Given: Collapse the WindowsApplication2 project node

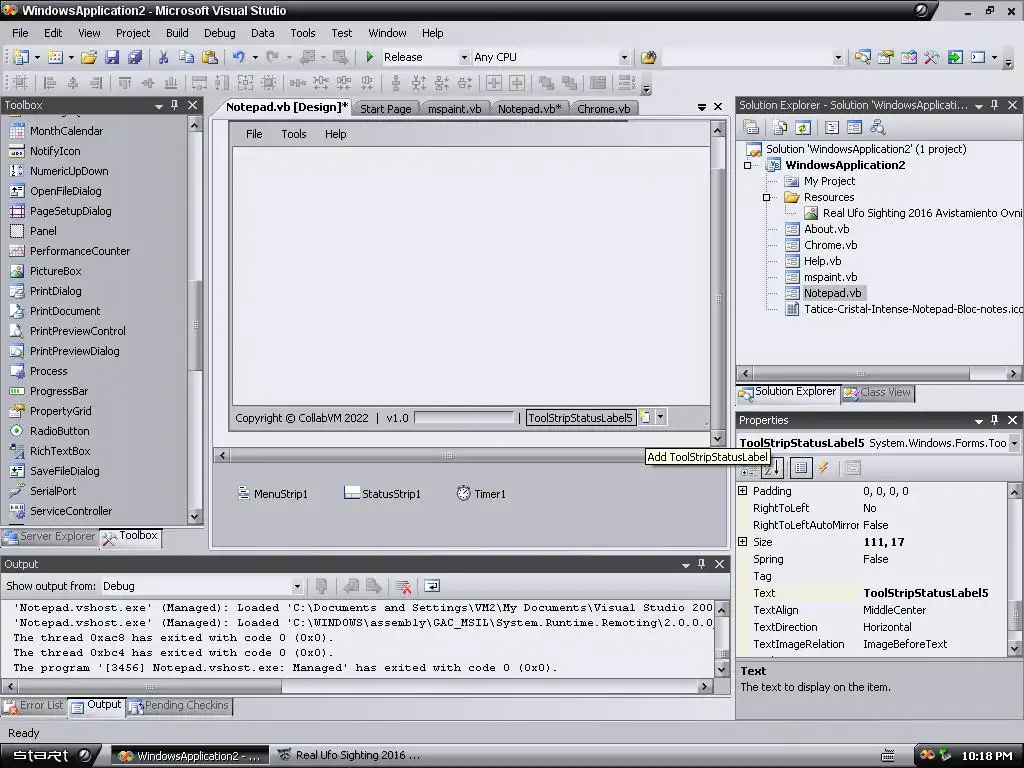Looking at the screenshot, I should click(748, 166).
